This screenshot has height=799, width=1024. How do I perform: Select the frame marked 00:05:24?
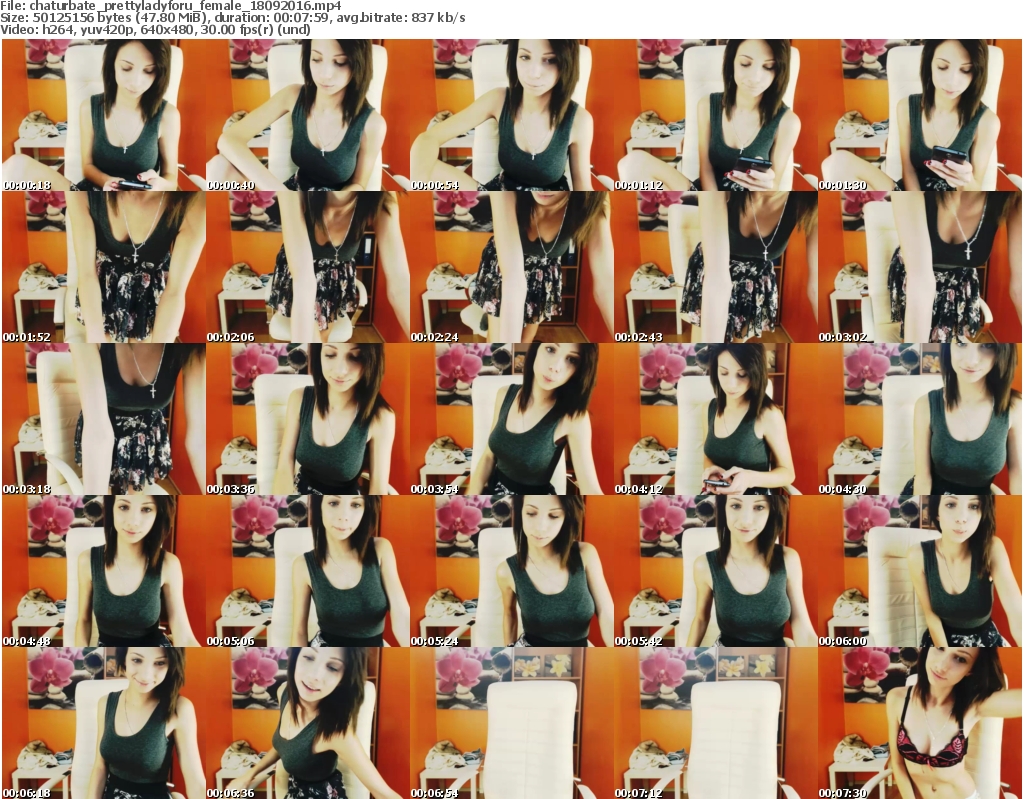[x=511, y=571]
